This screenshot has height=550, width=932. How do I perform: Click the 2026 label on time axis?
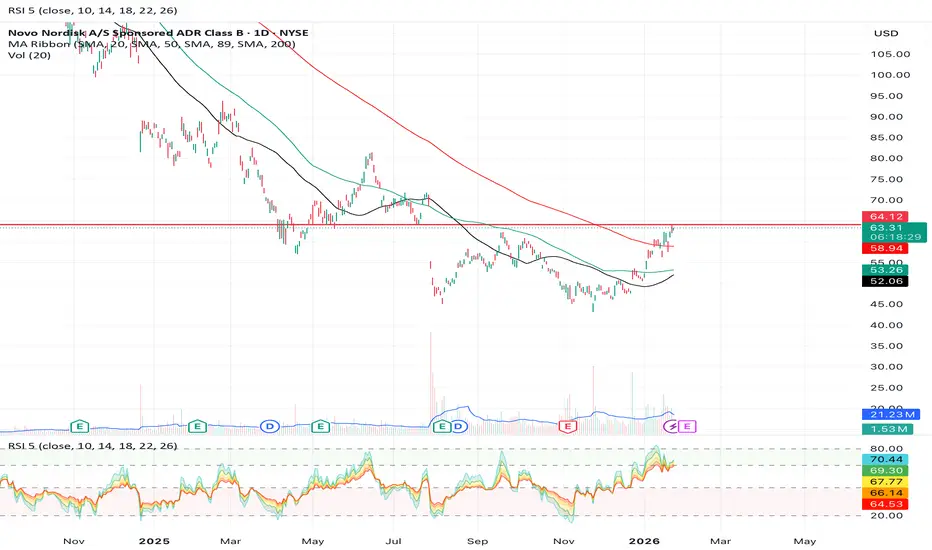point(644,541)
